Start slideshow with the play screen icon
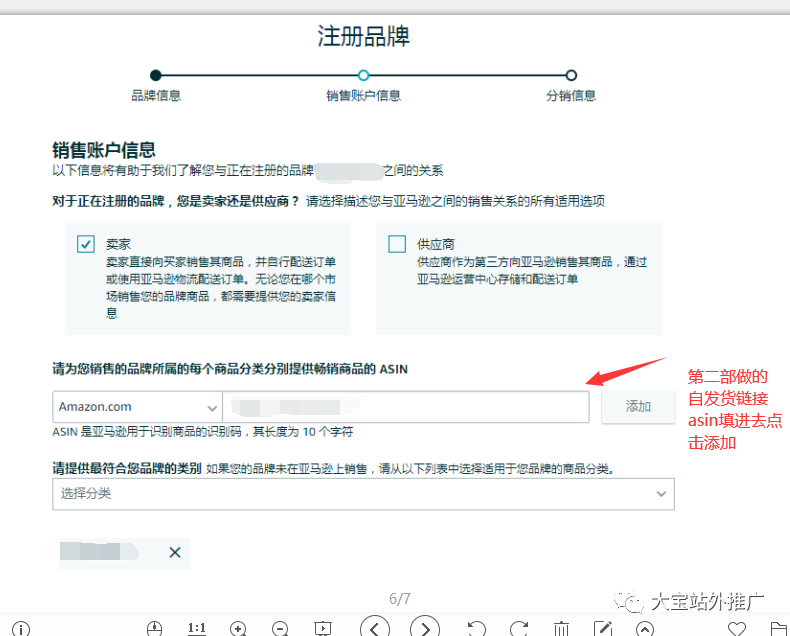The image size is (790, 636). (x=322, y=628)
